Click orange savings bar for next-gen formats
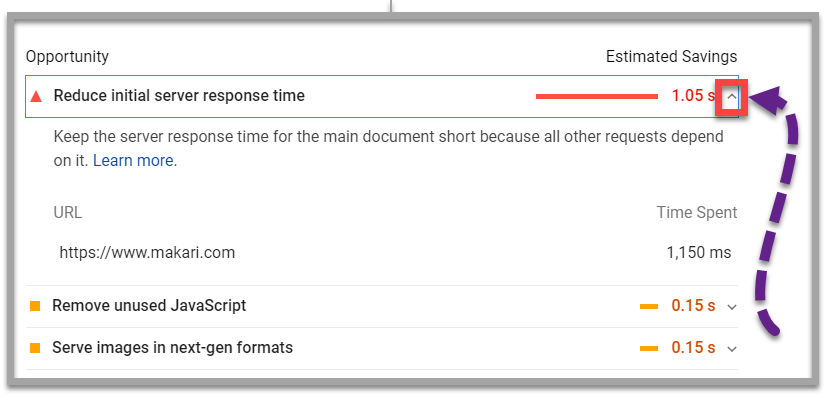 pyautogui.click(x=649, y=348)
